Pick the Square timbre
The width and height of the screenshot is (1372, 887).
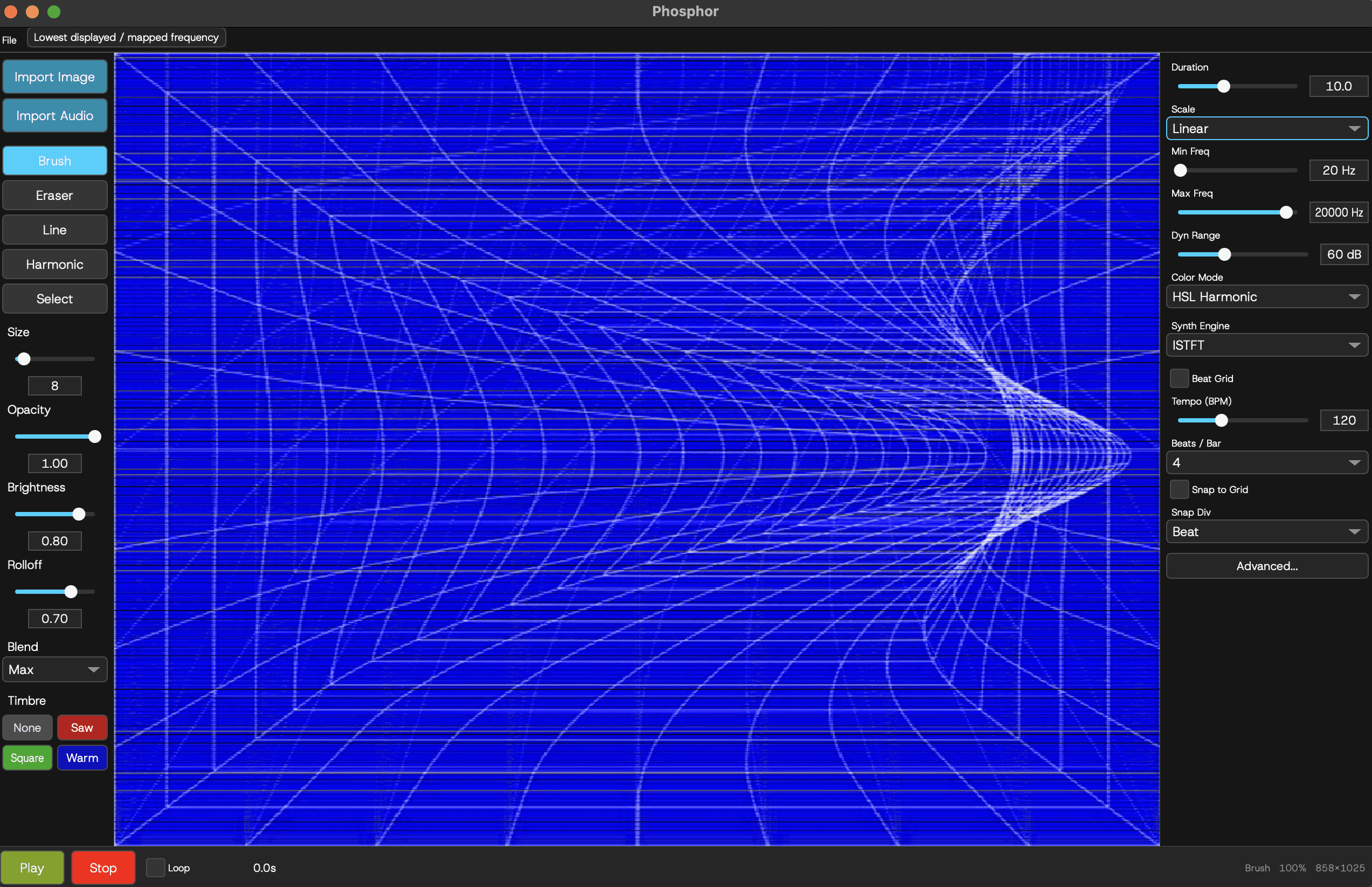pos(27,758)
